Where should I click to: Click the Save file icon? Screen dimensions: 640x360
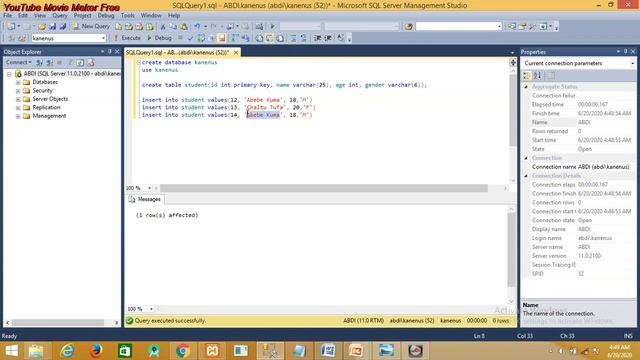coord(52,26)
